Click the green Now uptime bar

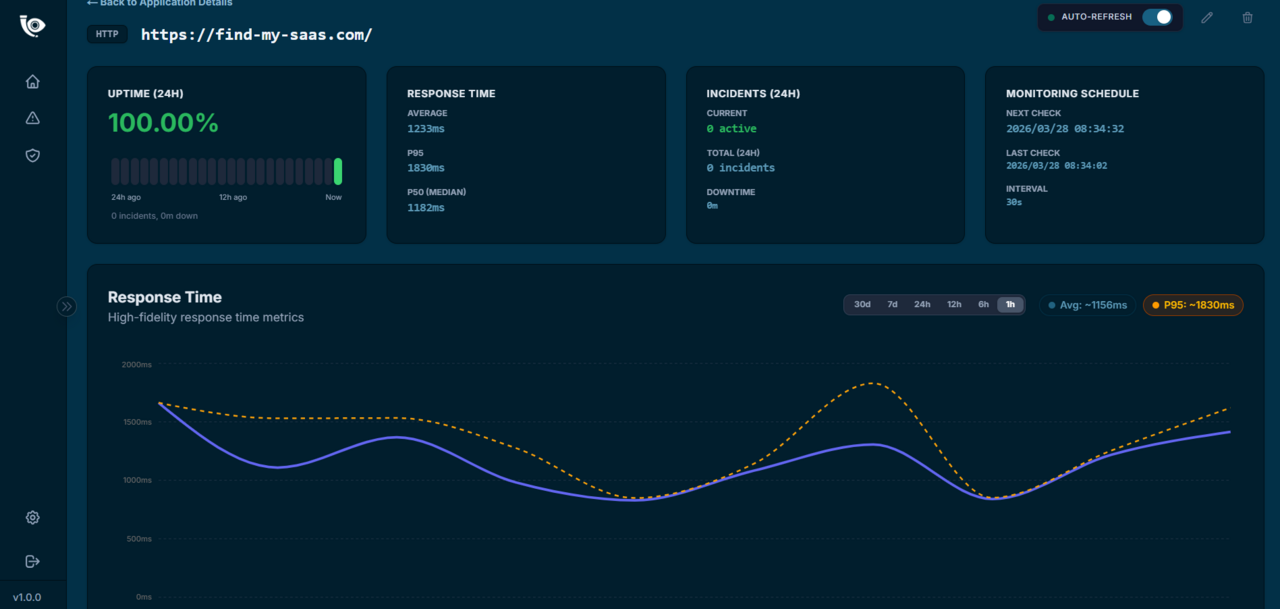(338, 171)
